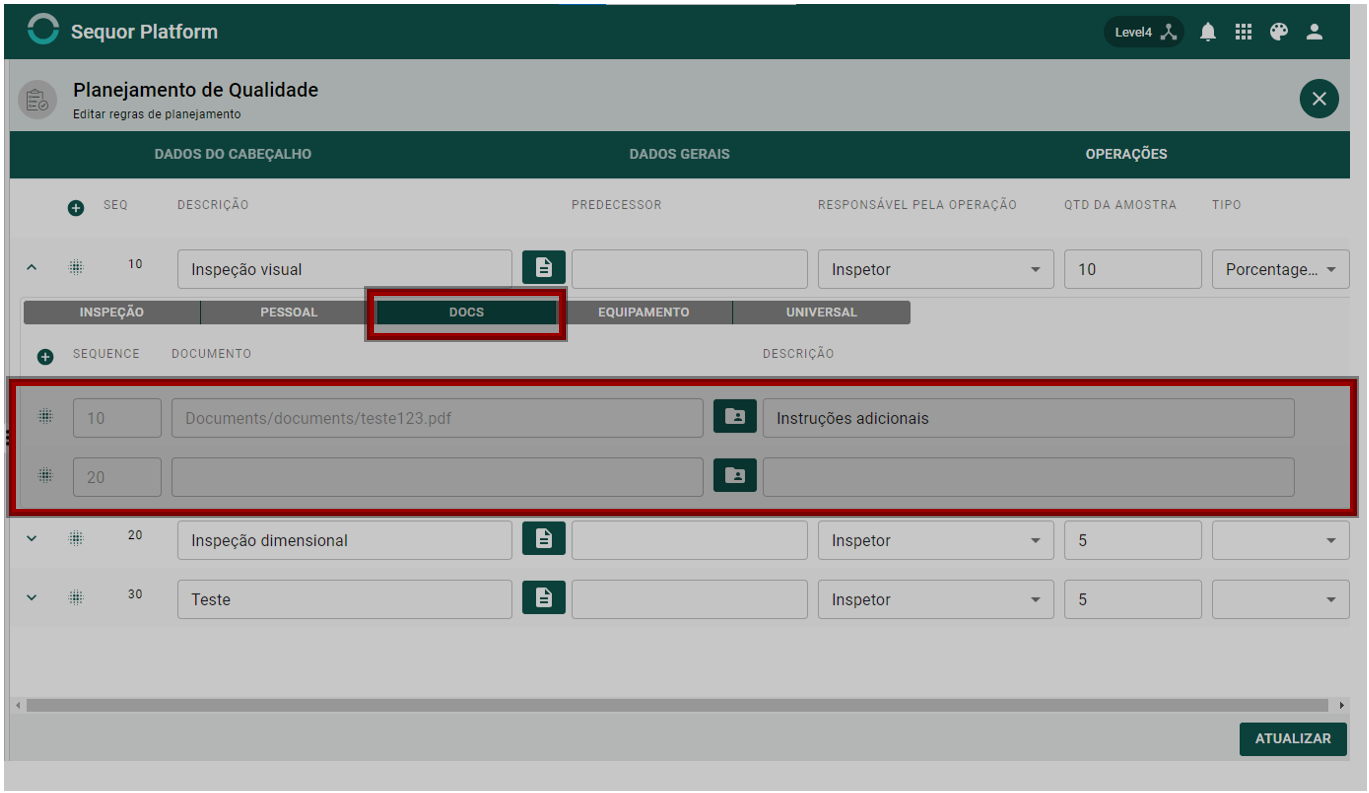Click the scrollbar right arrow
The height and width of the screenshot is (793, 1369).
click(1341, 705)
